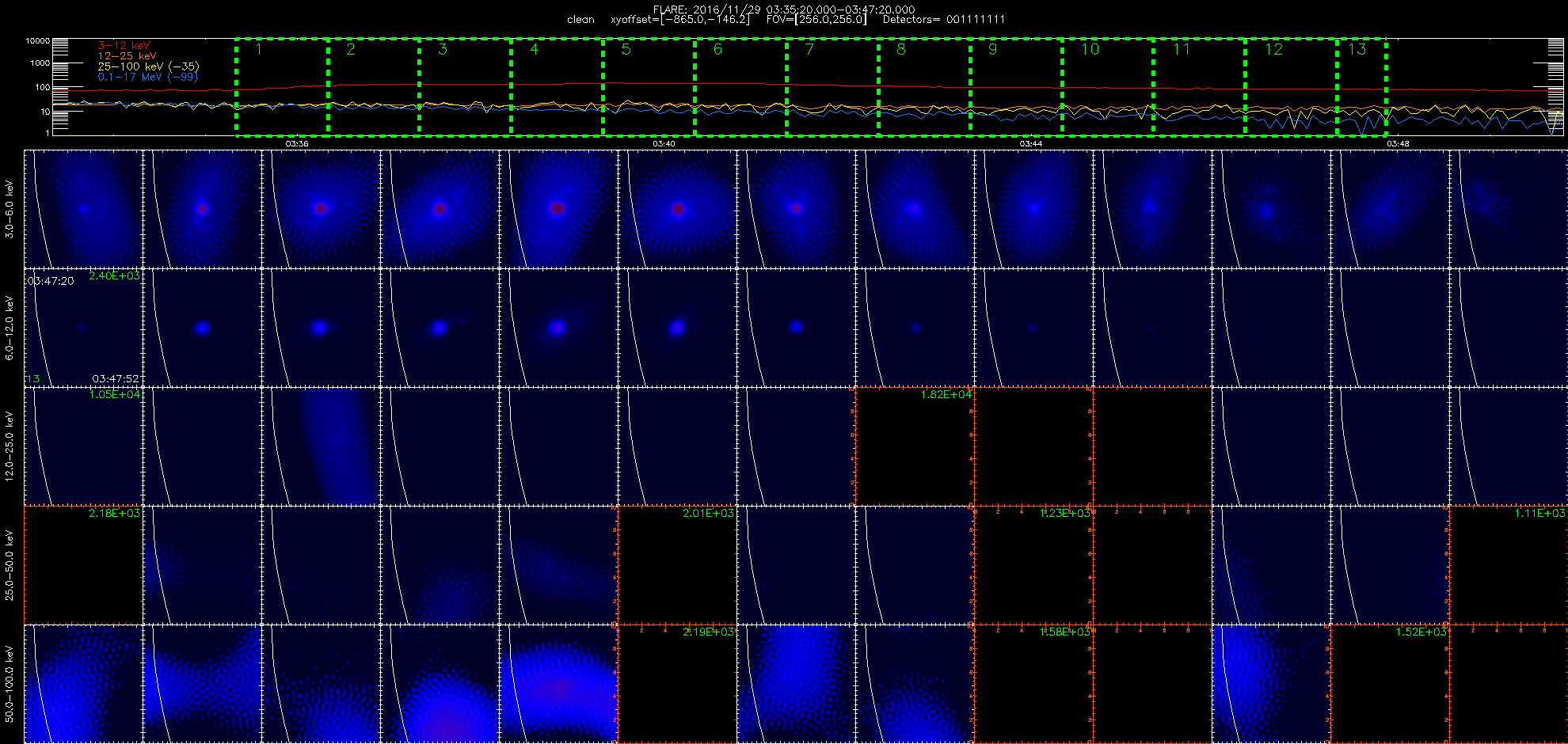This screenshot has width=1568, height=744.
Task: Open the black 12-25 keV panel labeled 1.82E+04
Action: pos(915,446)
